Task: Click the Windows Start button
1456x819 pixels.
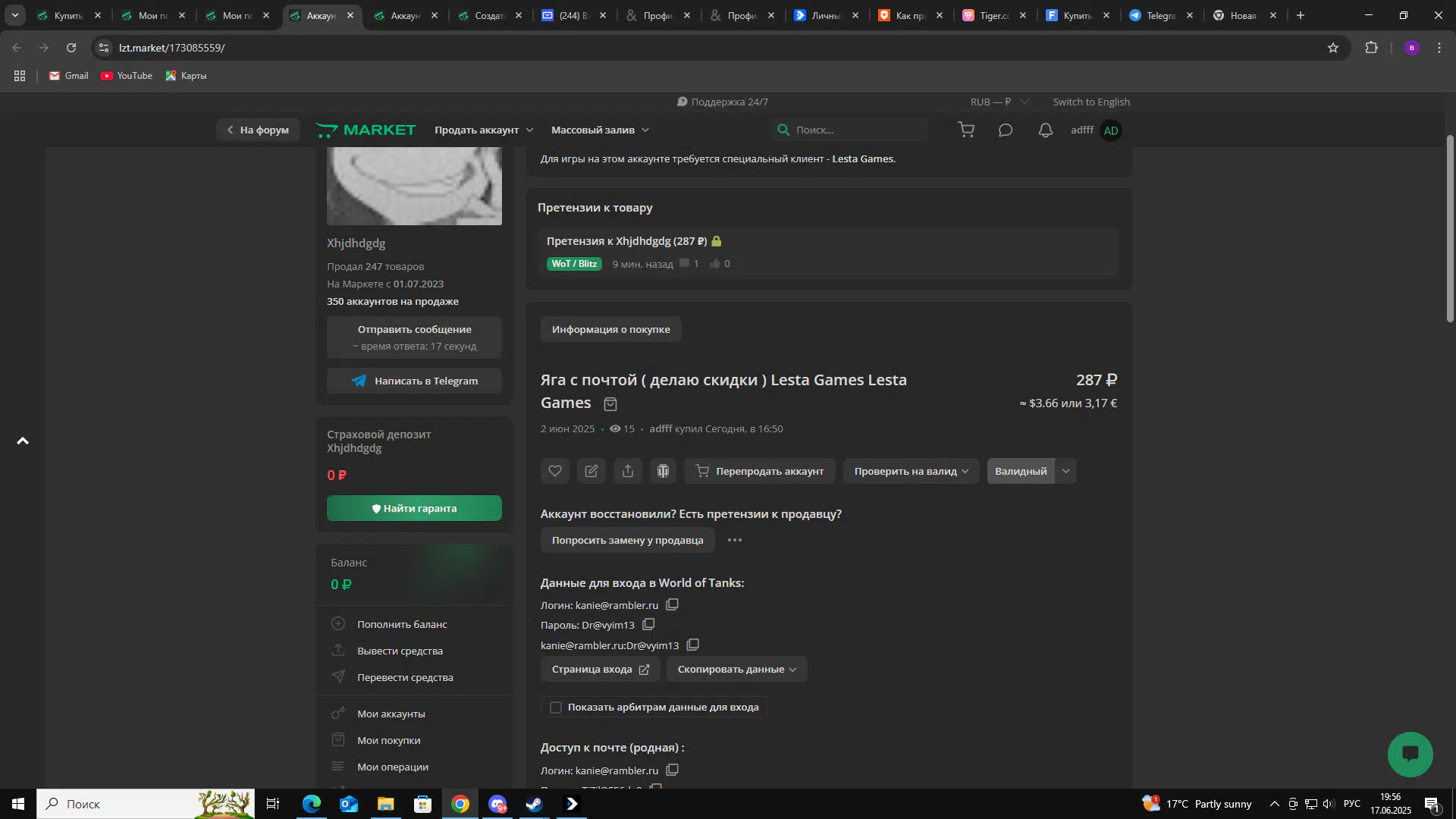Action: coord(18,804)
